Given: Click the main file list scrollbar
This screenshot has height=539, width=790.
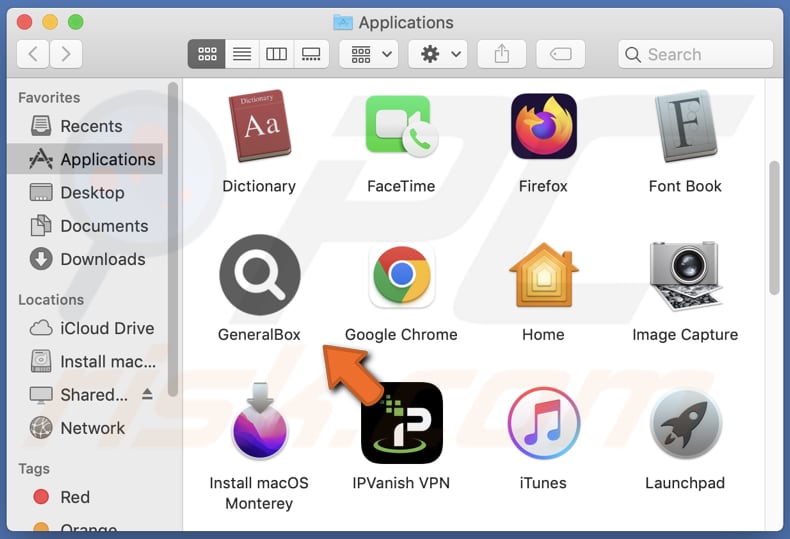Looking at the screenshot, I should pos(774,228).
